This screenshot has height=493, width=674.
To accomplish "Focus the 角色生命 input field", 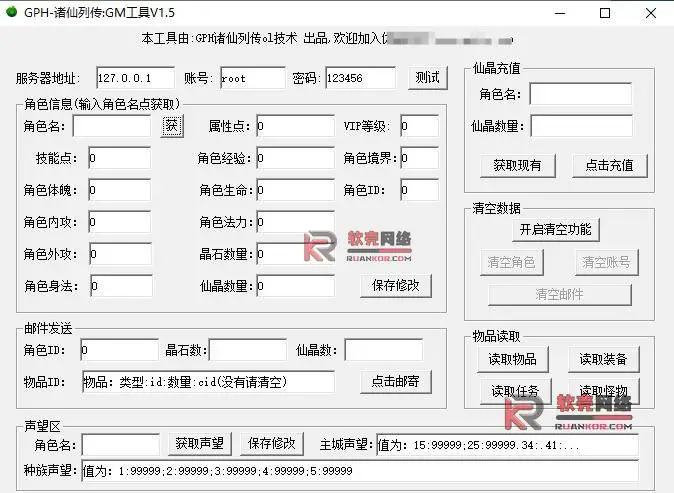I will (295, 190).
